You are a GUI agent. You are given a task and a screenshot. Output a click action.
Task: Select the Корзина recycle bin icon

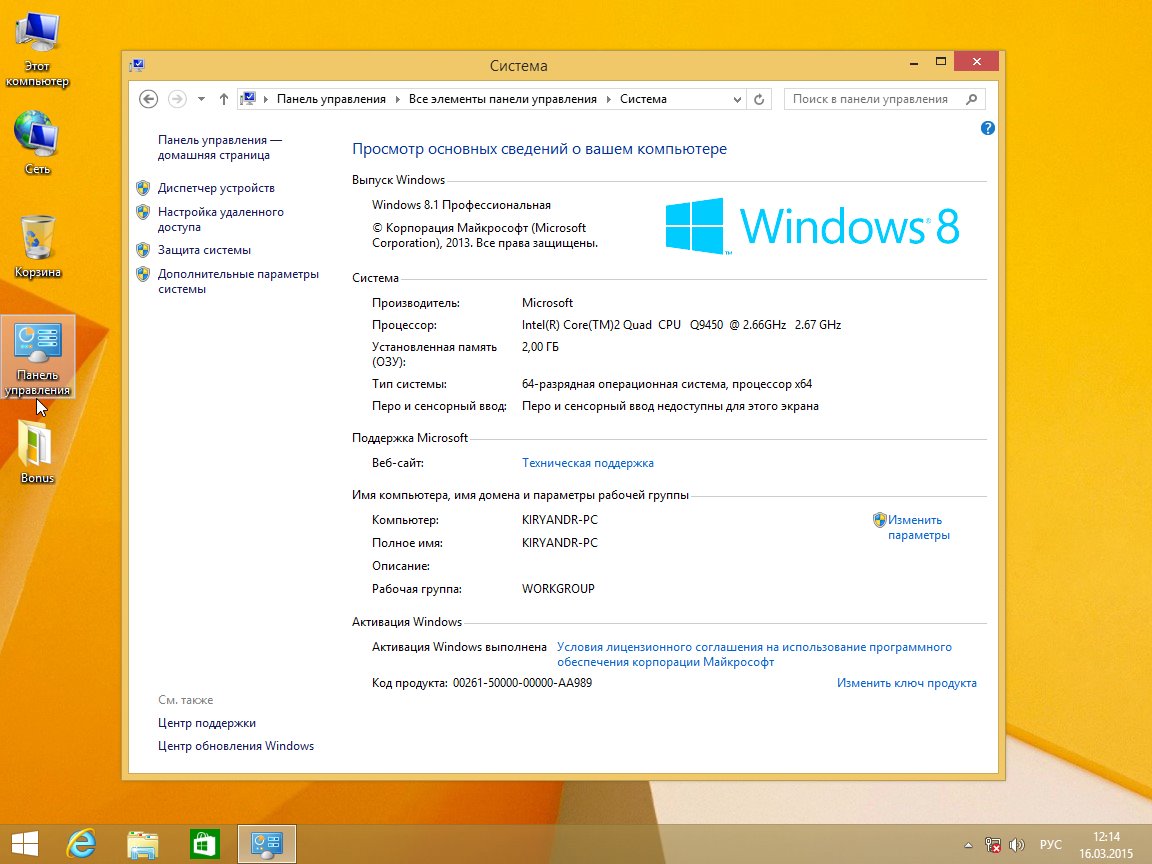[37, 244]
